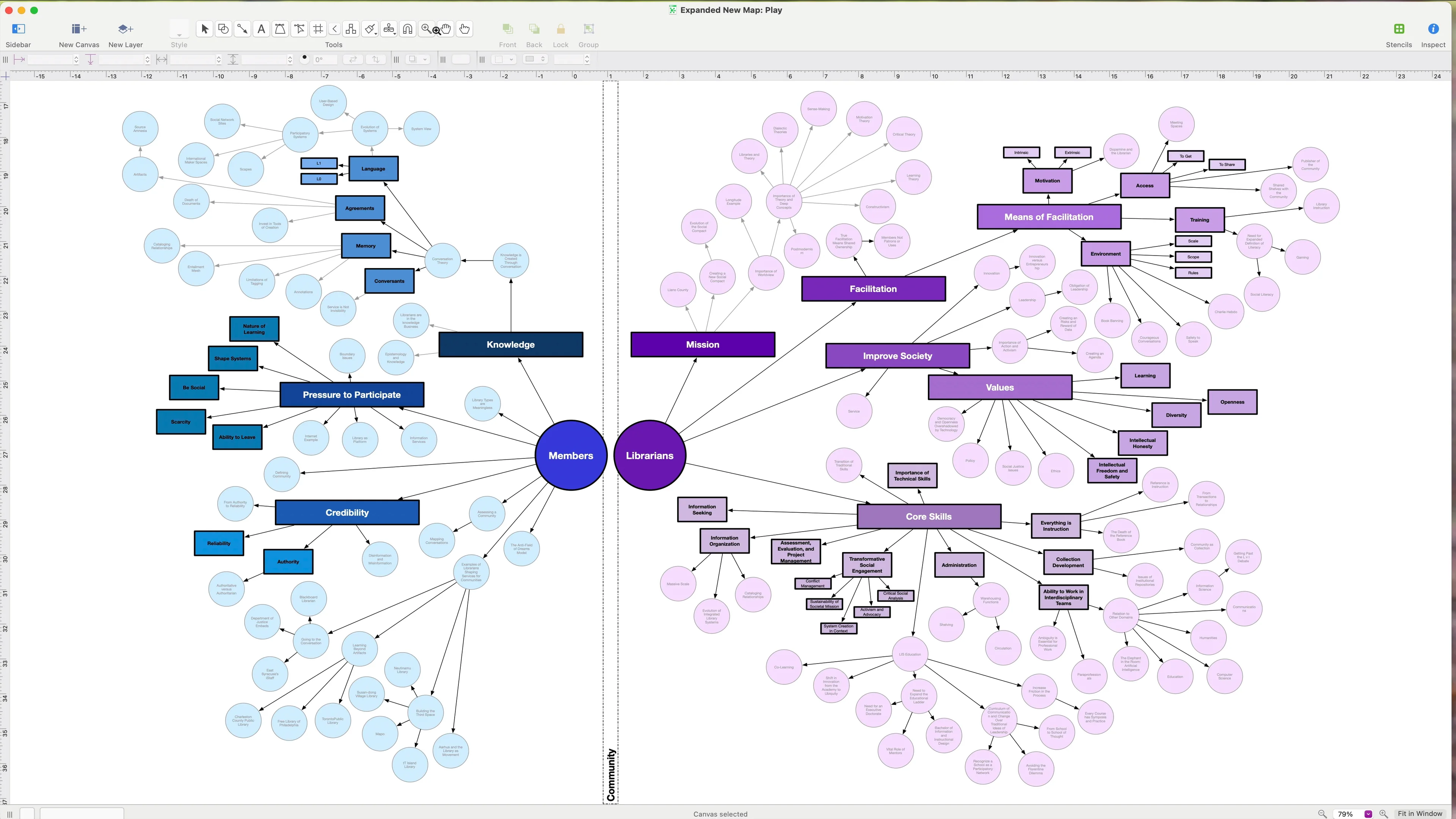This screenshot has height=819, width=1456.
Task: Click the rotation angle field
Action: tap(325, 60)
